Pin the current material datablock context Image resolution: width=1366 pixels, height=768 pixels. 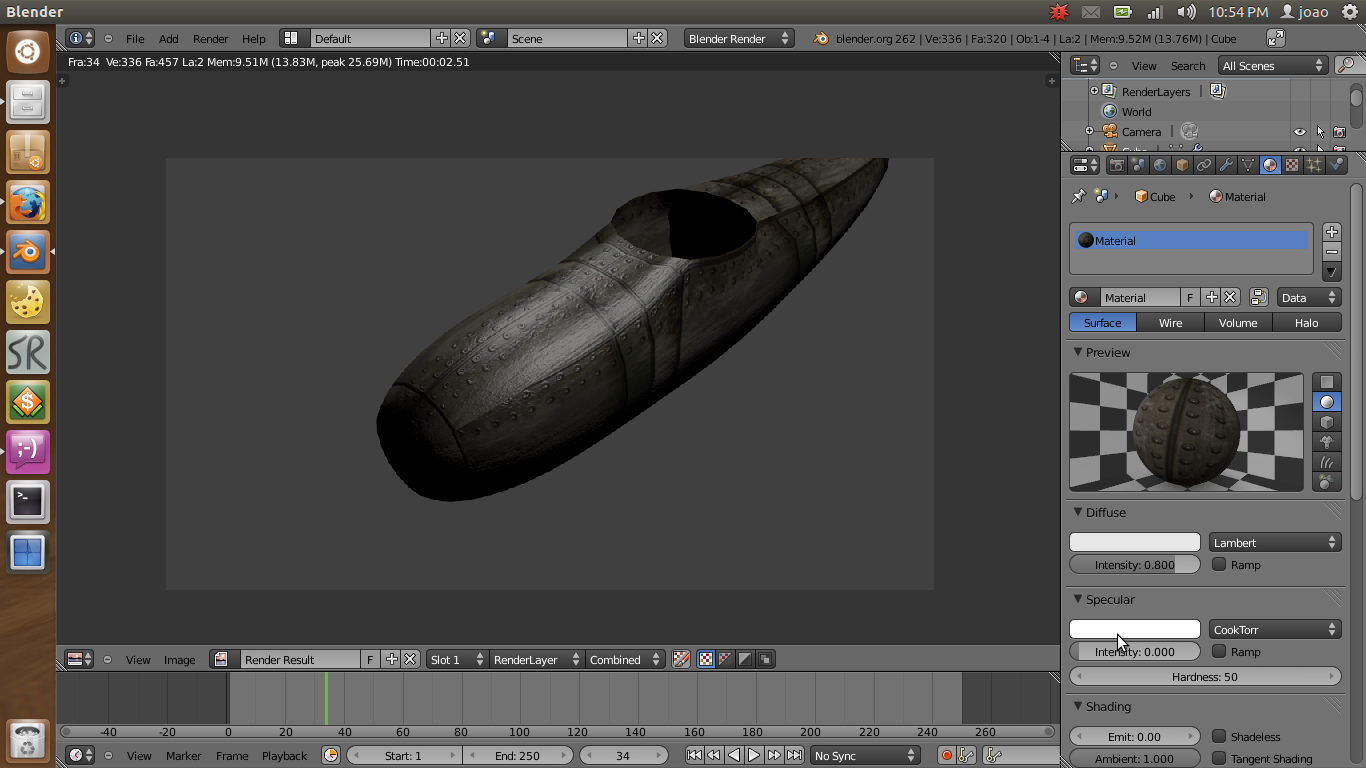(1078, 196)
